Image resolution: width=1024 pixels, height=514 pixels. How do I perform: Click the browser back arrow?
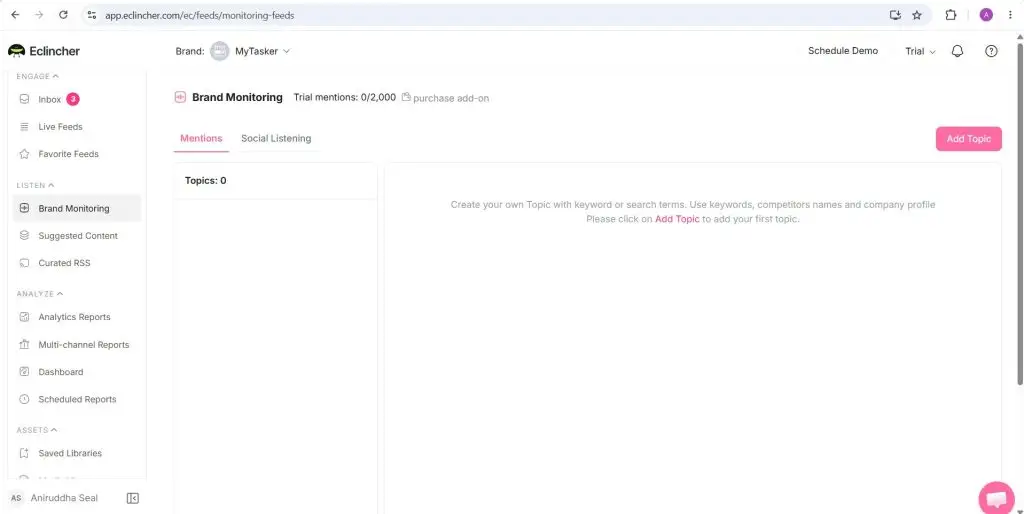(x=16, y=15)
